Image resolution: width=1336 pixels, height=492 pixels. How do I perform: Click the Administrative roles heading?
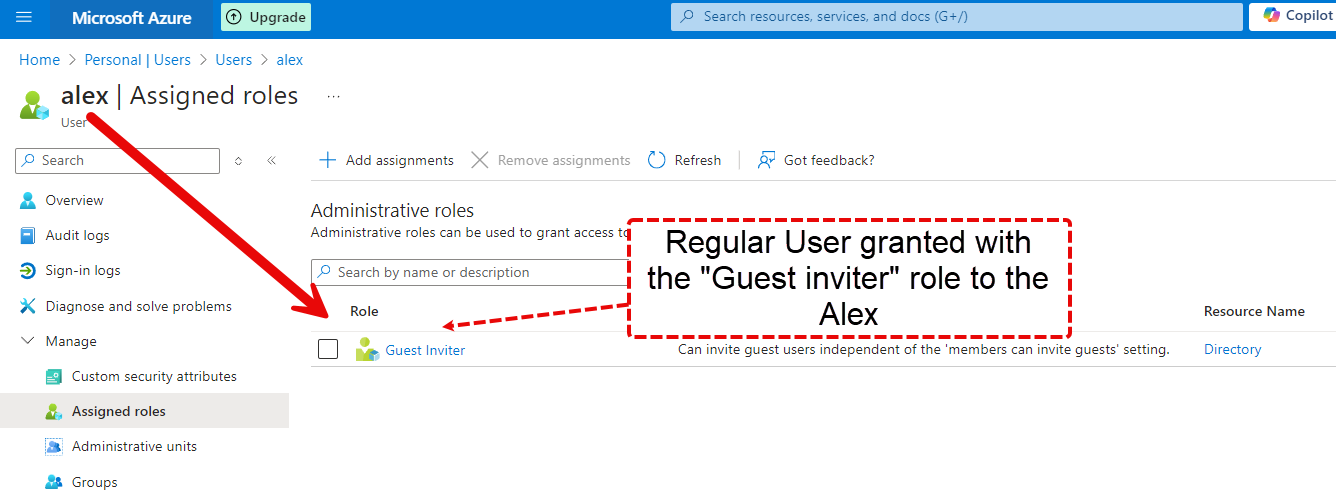(x=392, y=211)
